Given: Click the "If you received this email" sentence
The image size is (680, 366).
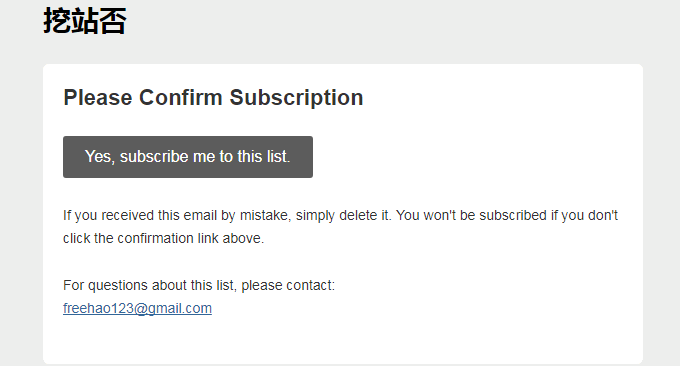Looking at the screenshot, I should tap(227, 216).
